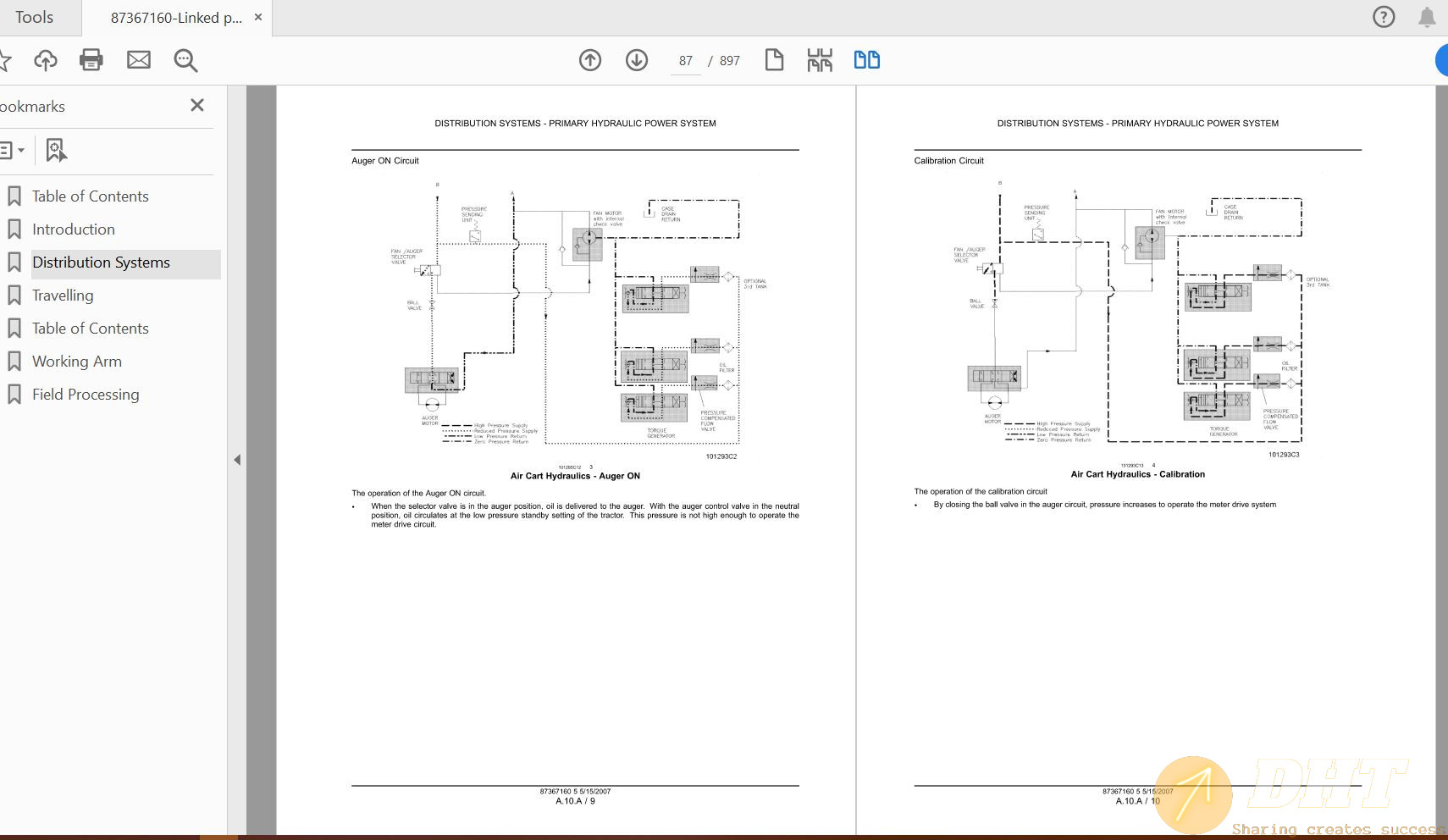The width and height of the screenshot is (1448, 840).
Task: Create a new bookmark from selection
Action: tap(56, 150)
